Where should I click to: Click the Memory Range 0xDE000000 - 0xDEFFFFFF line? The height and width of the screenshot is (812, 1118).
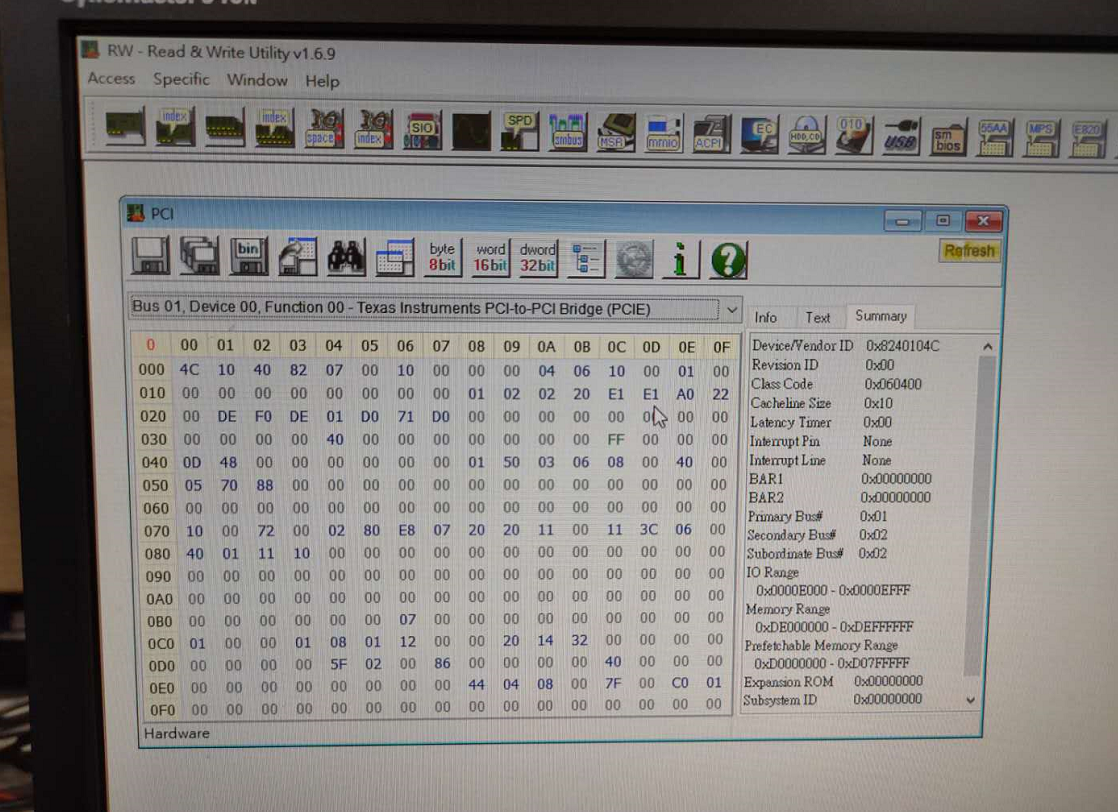834,627
